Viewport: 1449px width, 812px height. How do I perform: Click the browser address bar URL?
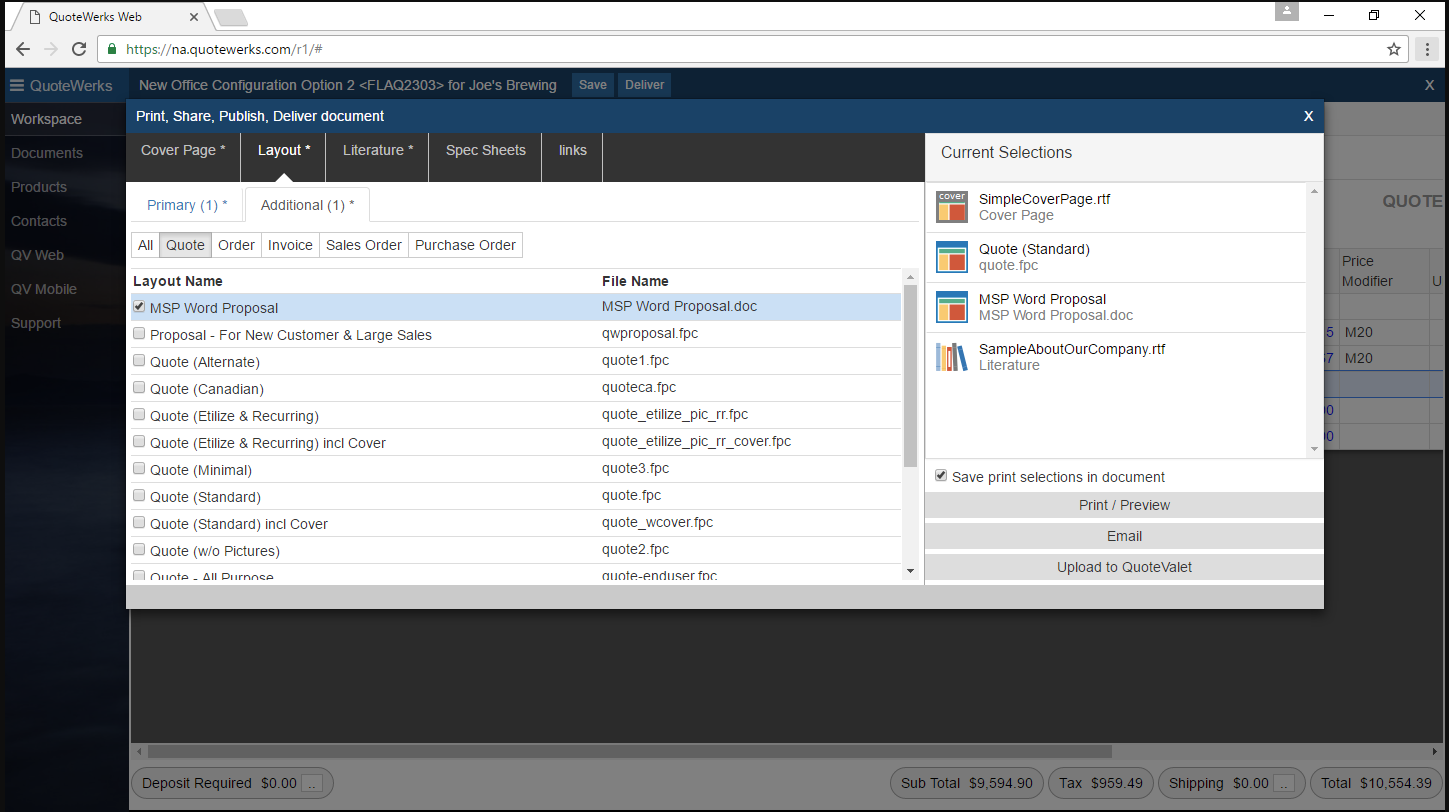224,49
